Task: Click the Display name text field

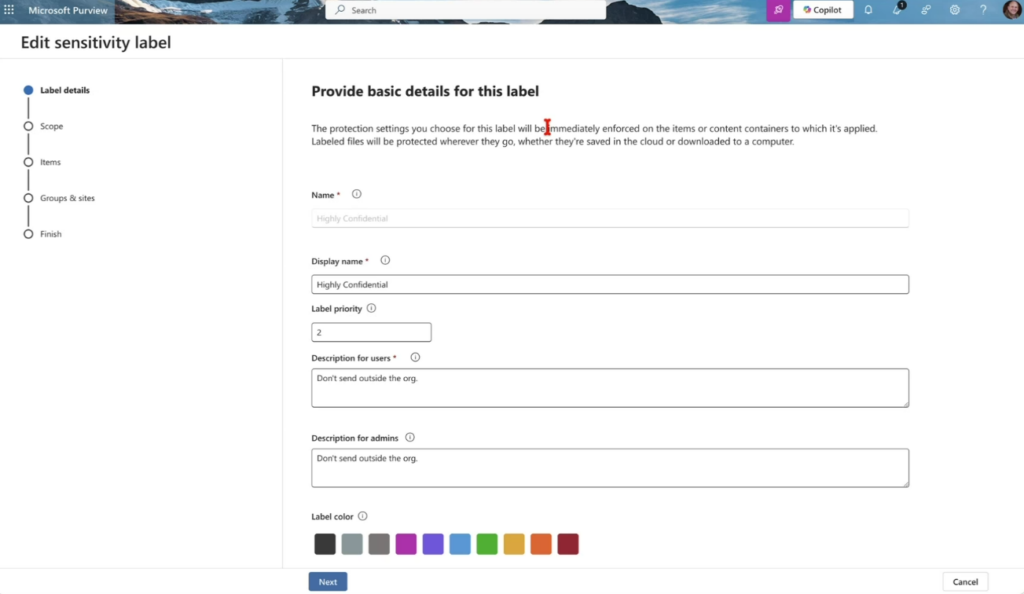Action: (x=610, y=285)
